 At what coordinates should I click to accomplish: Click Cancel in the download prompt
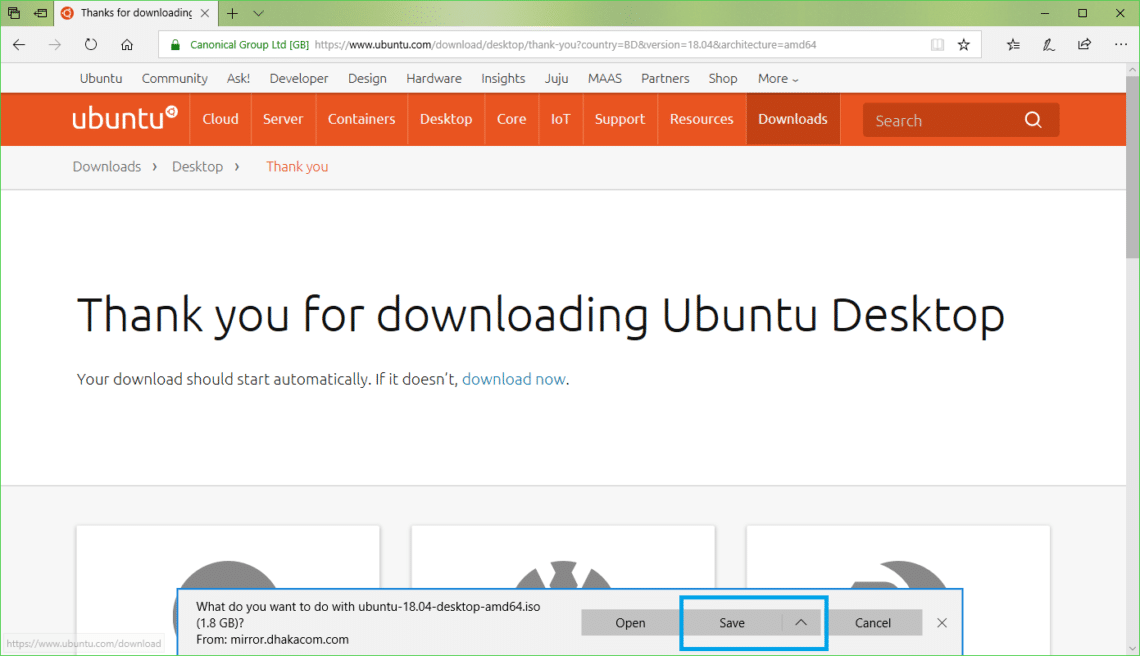[x=873, y=623]
